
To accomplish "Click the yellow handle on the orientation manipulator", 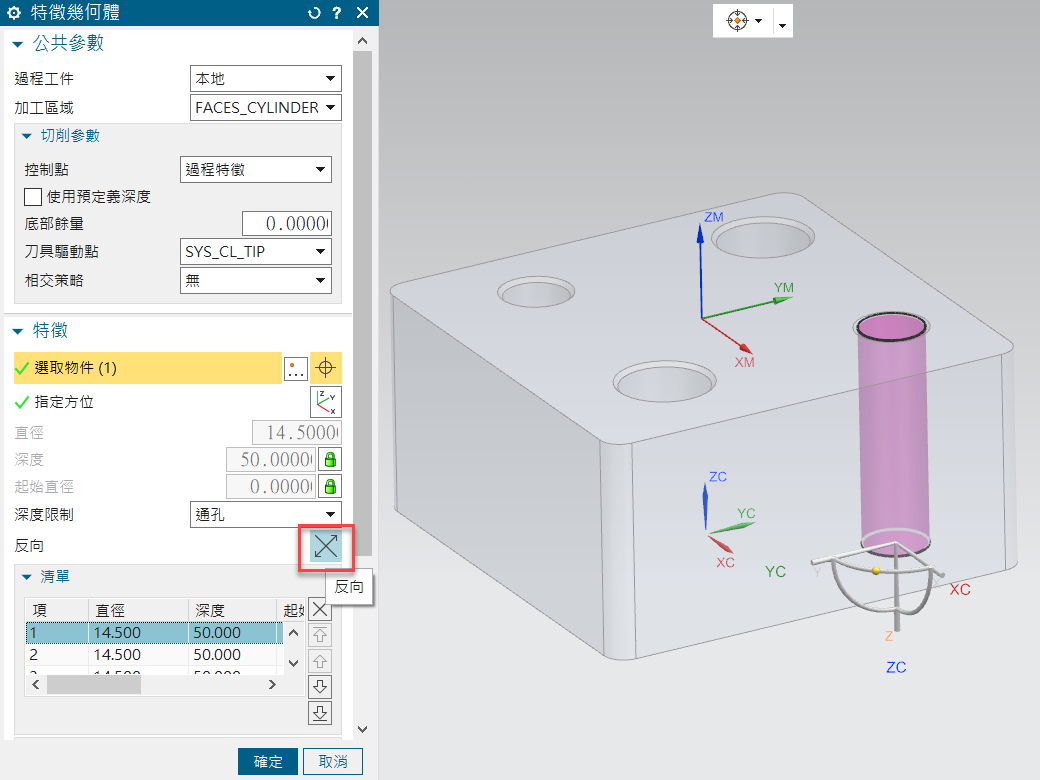I will point(876,570).
